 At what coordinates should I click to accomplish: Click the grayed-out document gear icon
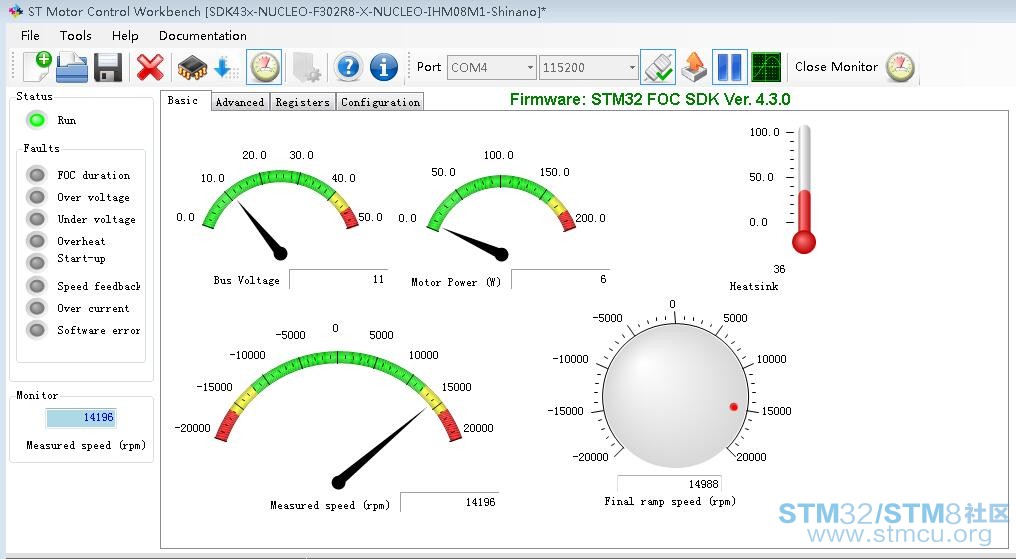click(306, 67)
